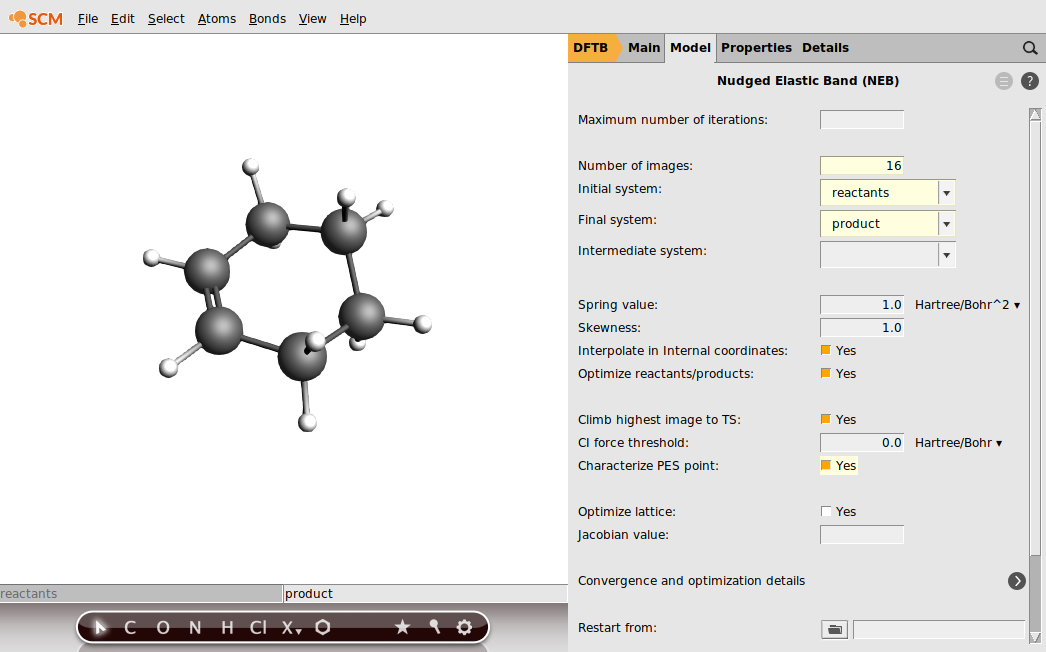This screenshot has width=1046, height=652.
Task: Toggle Optimize reactants/products checkbox
Action: [x=826, y=373]
